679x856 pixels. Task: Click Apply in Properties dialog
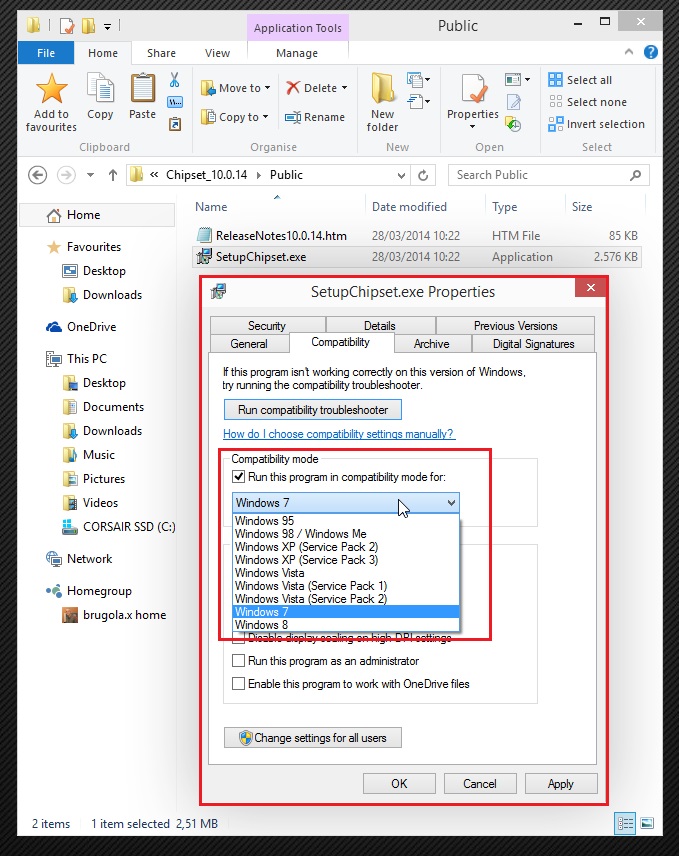click(561, 783)
